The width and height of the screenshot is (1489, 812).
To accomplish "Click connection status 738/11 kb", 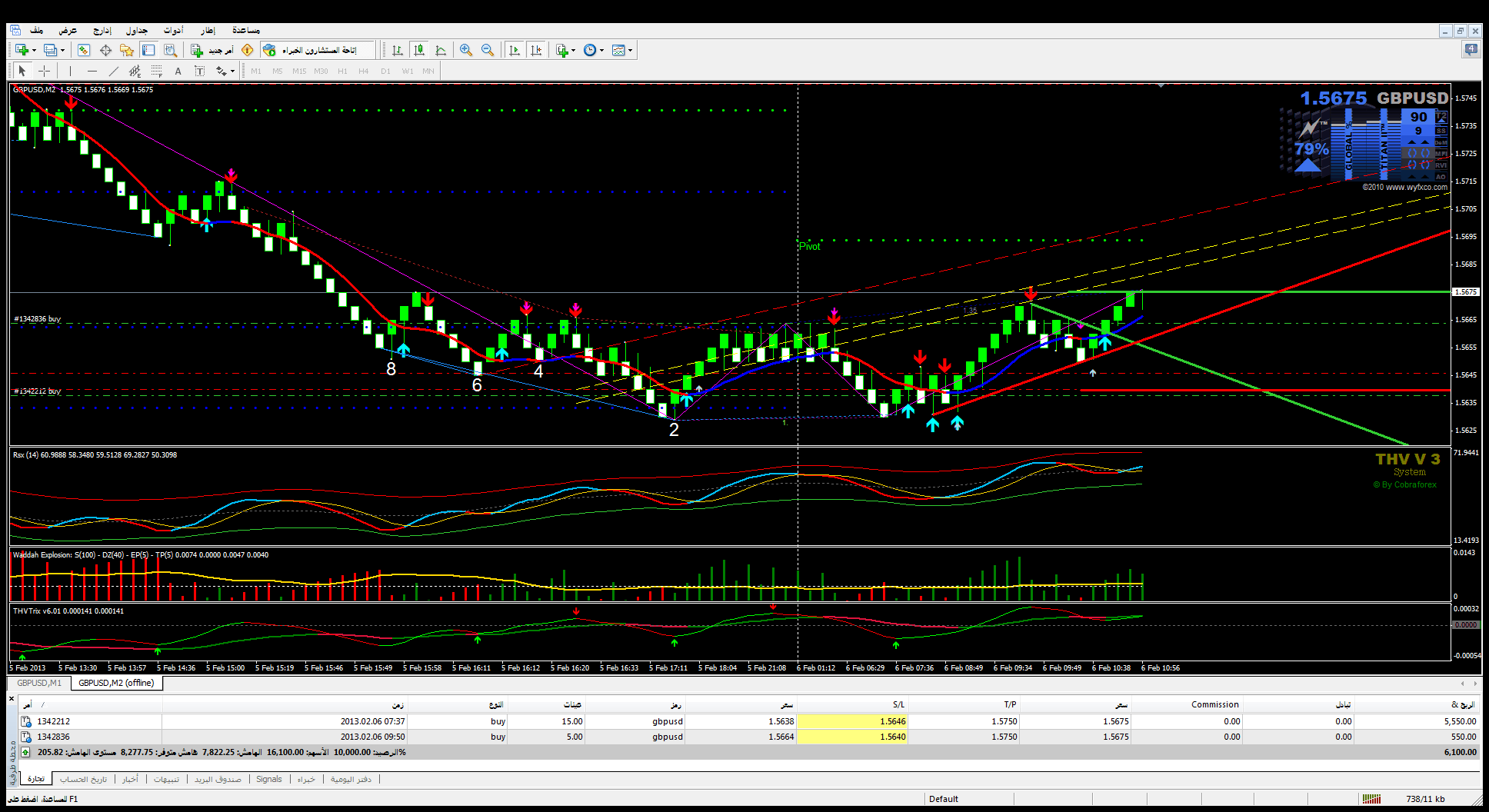I will 1425,799.
